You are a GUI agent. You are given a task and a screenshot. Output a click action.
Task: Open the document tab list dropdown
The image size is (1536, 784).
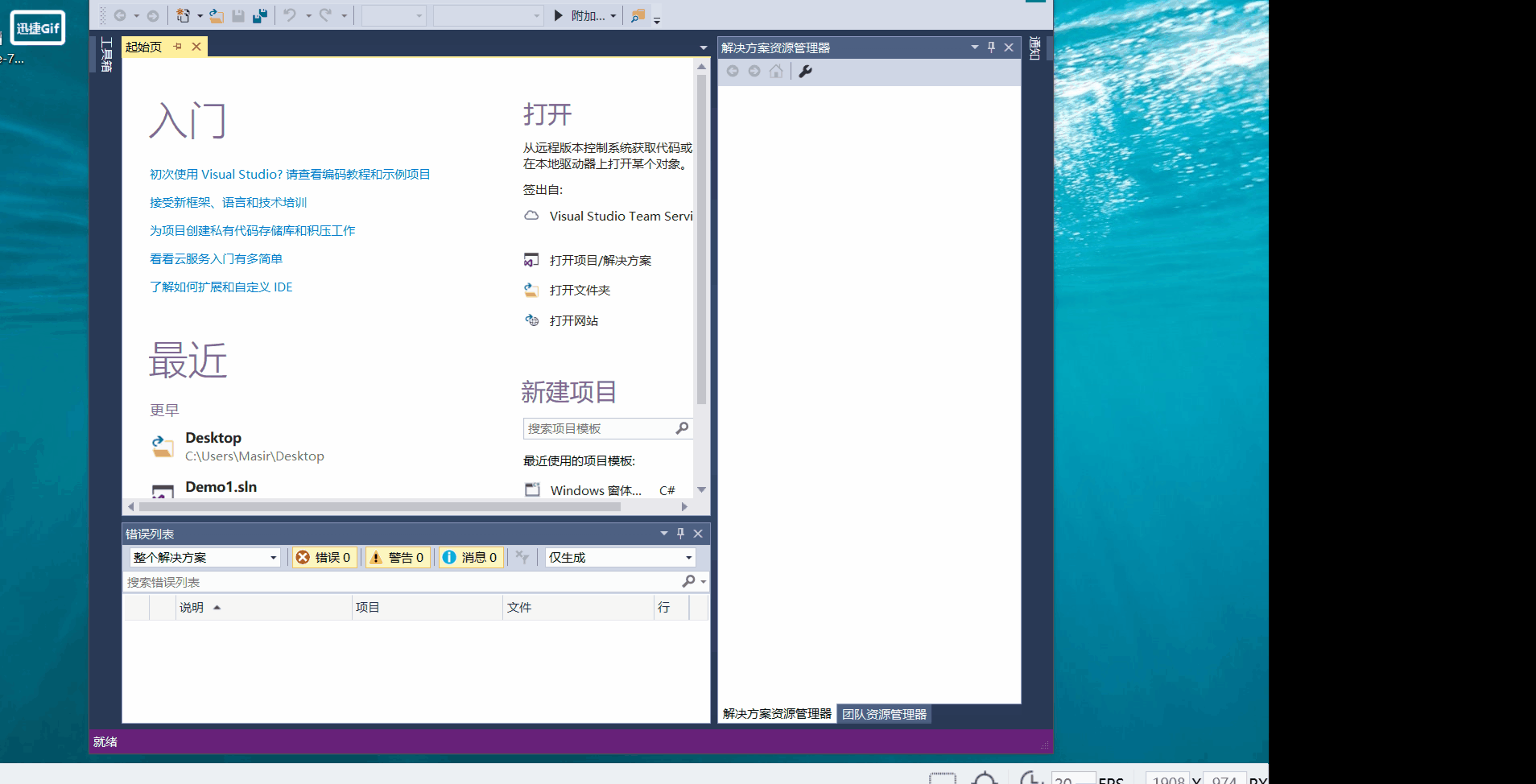(x=704, y=48)
